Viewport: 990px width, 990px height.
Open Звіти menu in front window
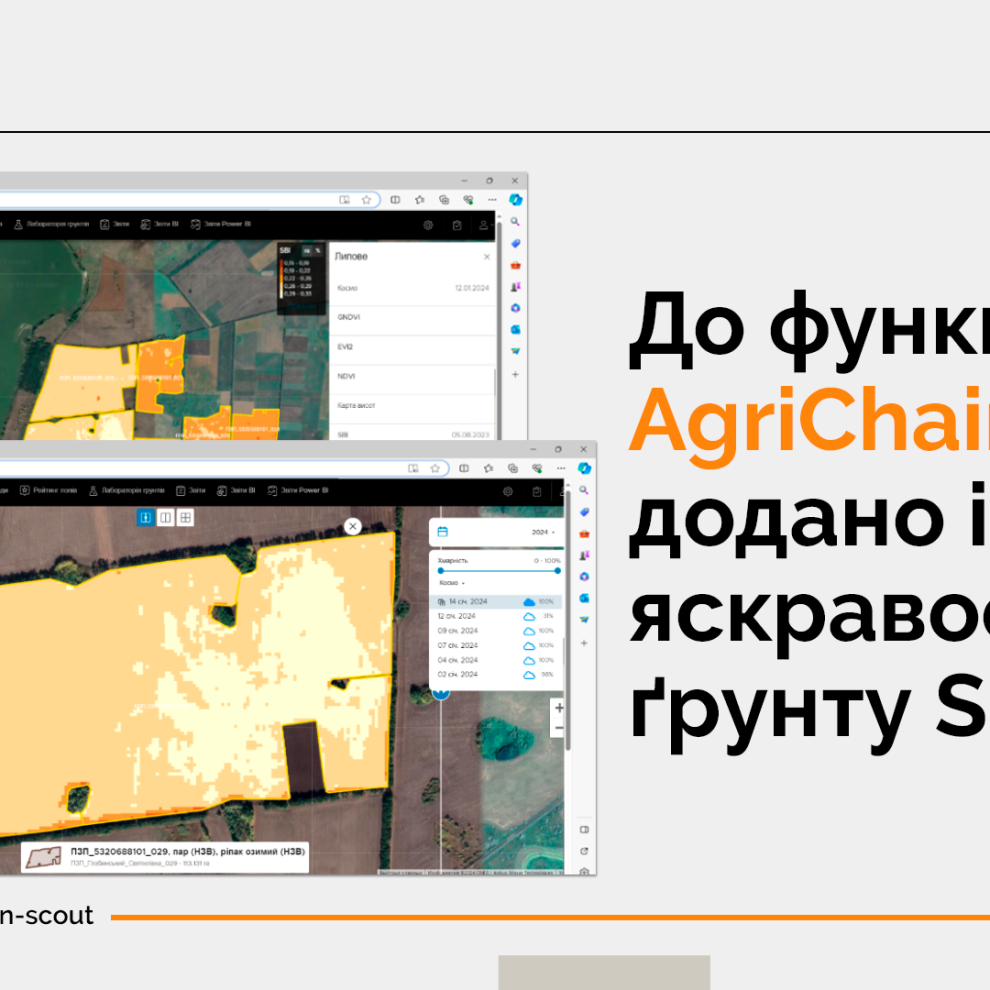pyautogui.click(x=191, y=490)
